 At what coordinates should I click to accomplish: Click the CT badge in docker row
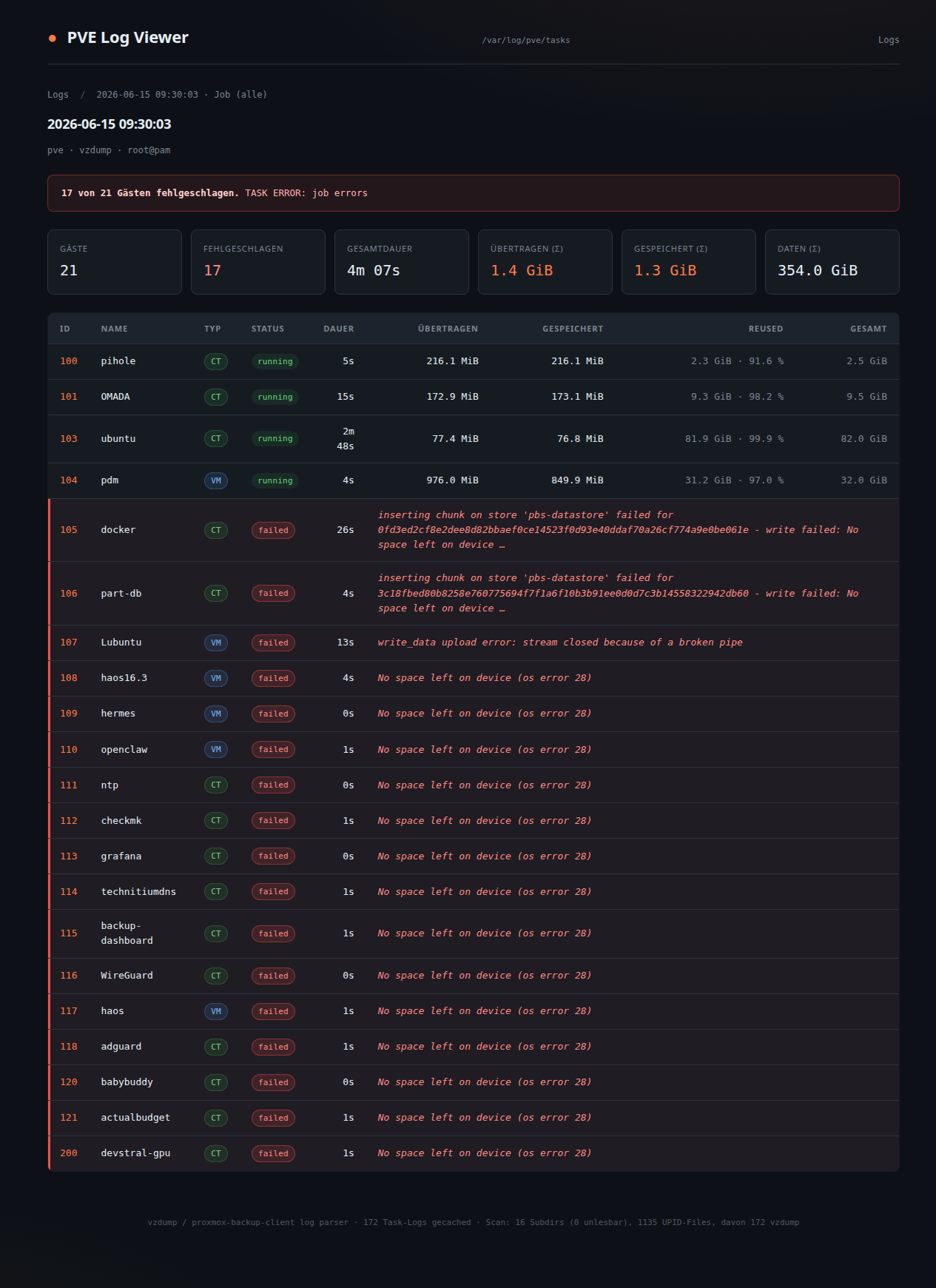[216, 530]
